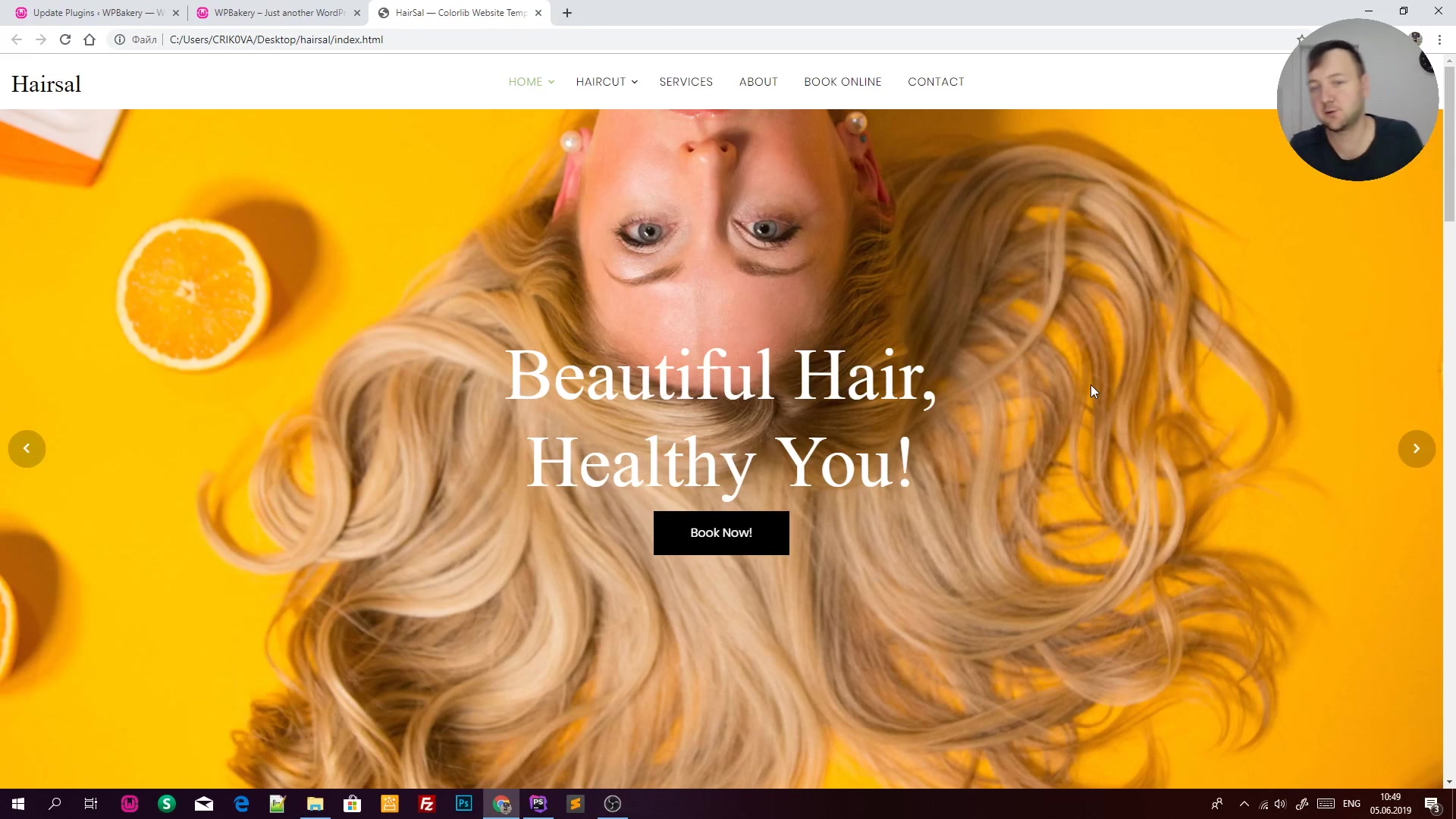The width and height of the screenshot is (1456, 819).
Task: Advance to next slide in hero carousel
Action: click(1416, 449)
